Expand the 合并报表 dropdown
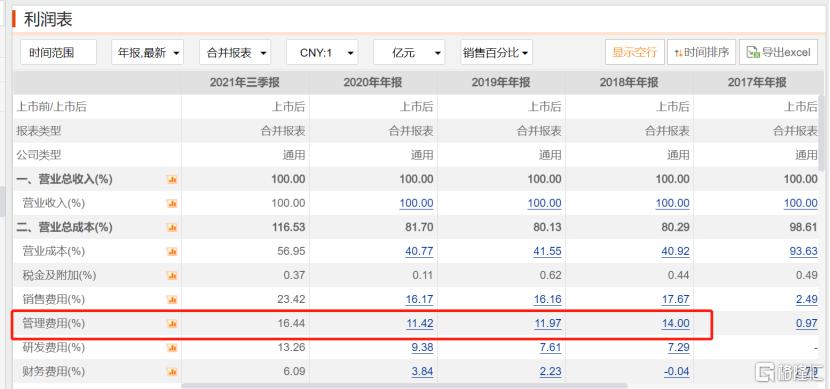This screenshot has width=830, height=389. [x=235, y=52]
